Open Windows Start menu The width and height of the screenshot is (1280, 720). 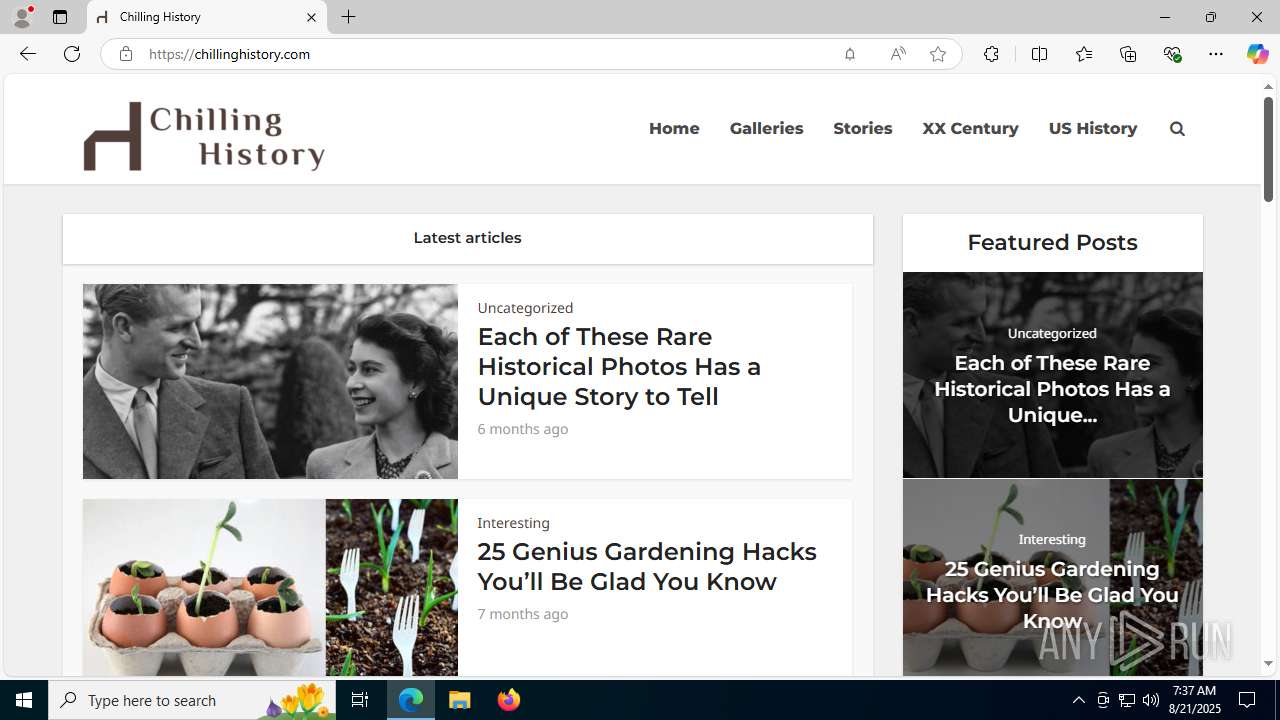(x=24, y=700)
